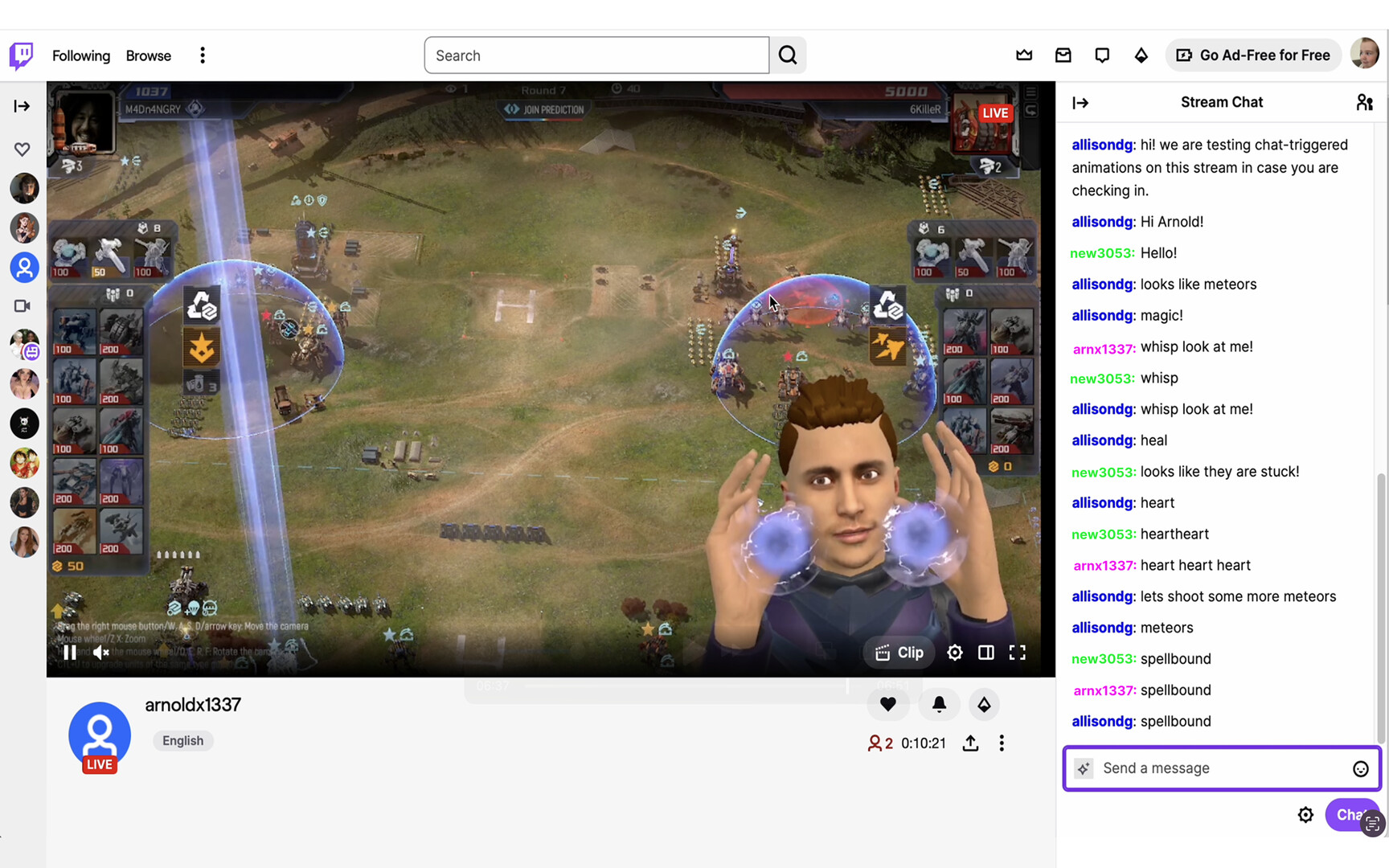Open the drops and rewards icon
The width and height of the screenshot is (1389, 868).
1141,55
